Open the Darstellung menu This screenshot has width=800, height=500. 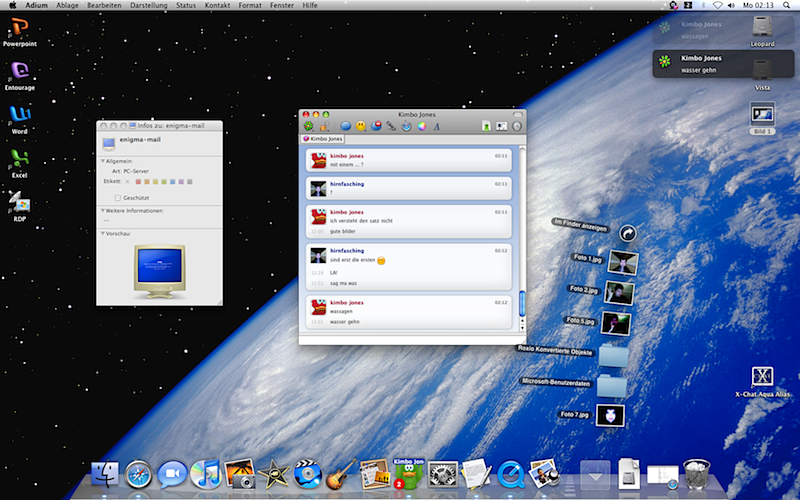pyautogui.click(x=148, y=5)
